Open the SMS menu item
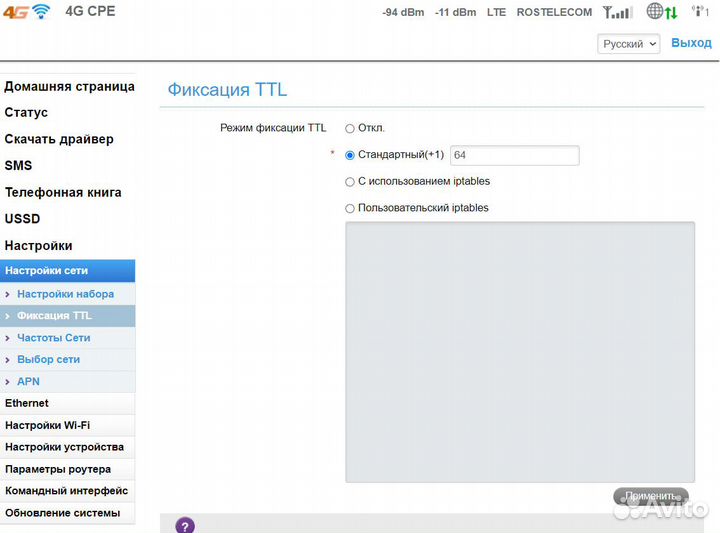This screenshot has width=720, height=533. tap(18, 165)
